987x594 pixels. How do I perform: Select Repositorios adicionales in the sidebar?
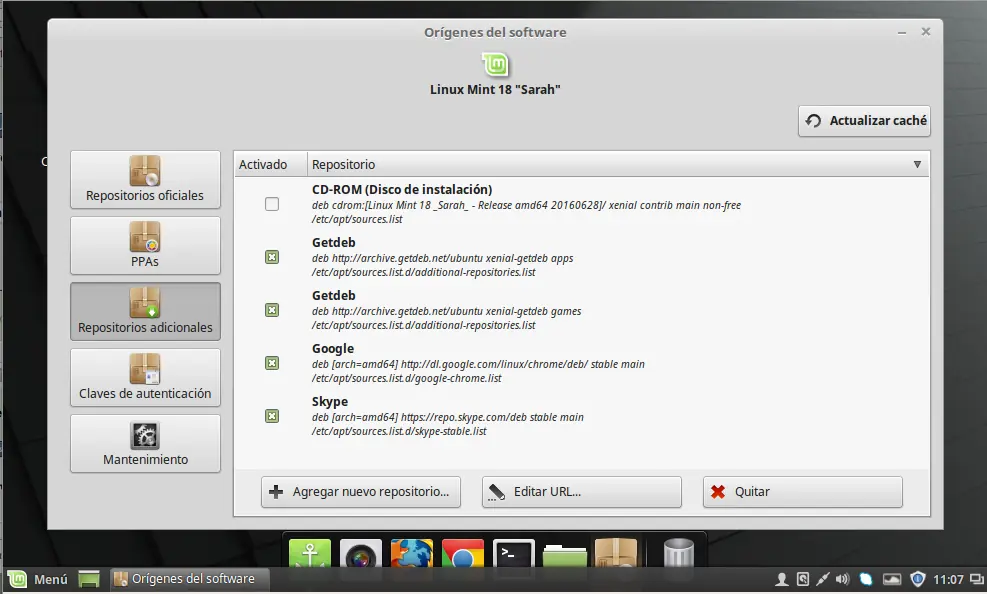(145, 311)
